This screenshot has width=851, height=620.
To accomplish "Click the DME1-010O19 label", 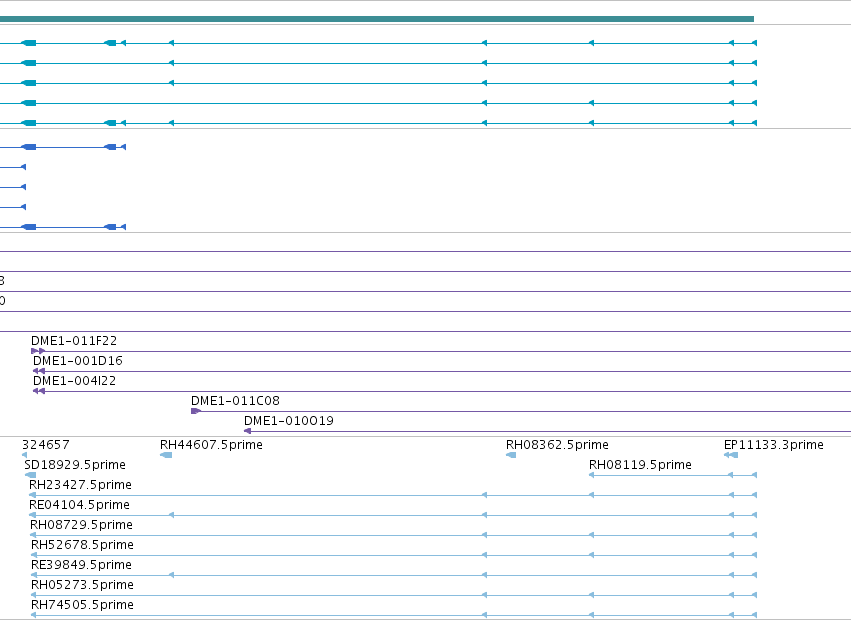I will click(x=289, y=421).
